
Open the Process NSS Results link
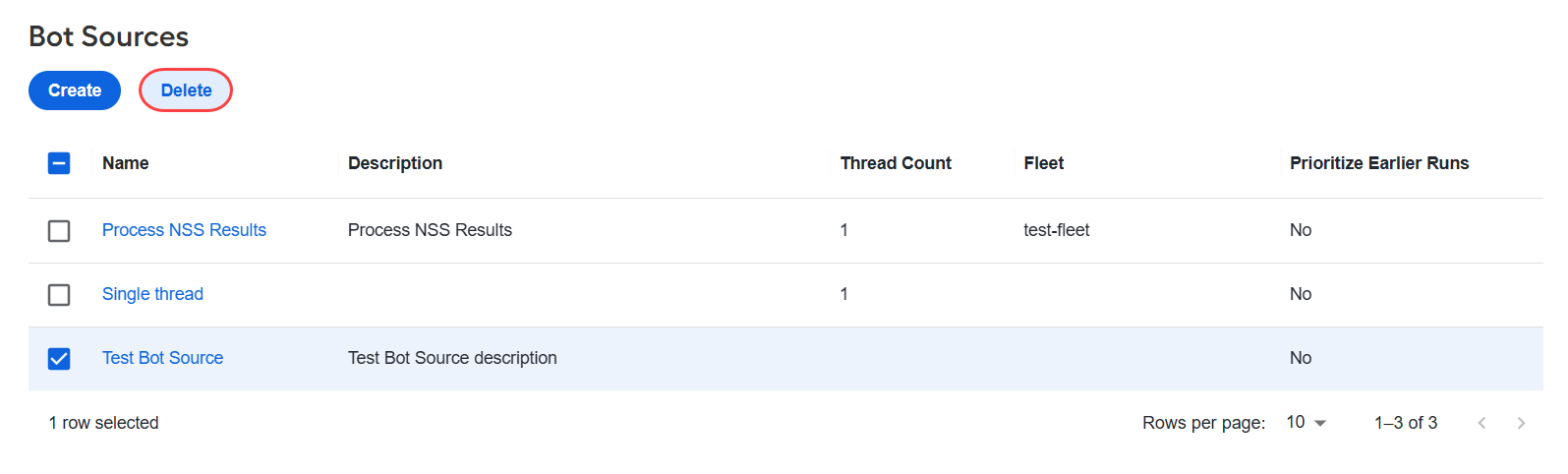tap(184, 230)
